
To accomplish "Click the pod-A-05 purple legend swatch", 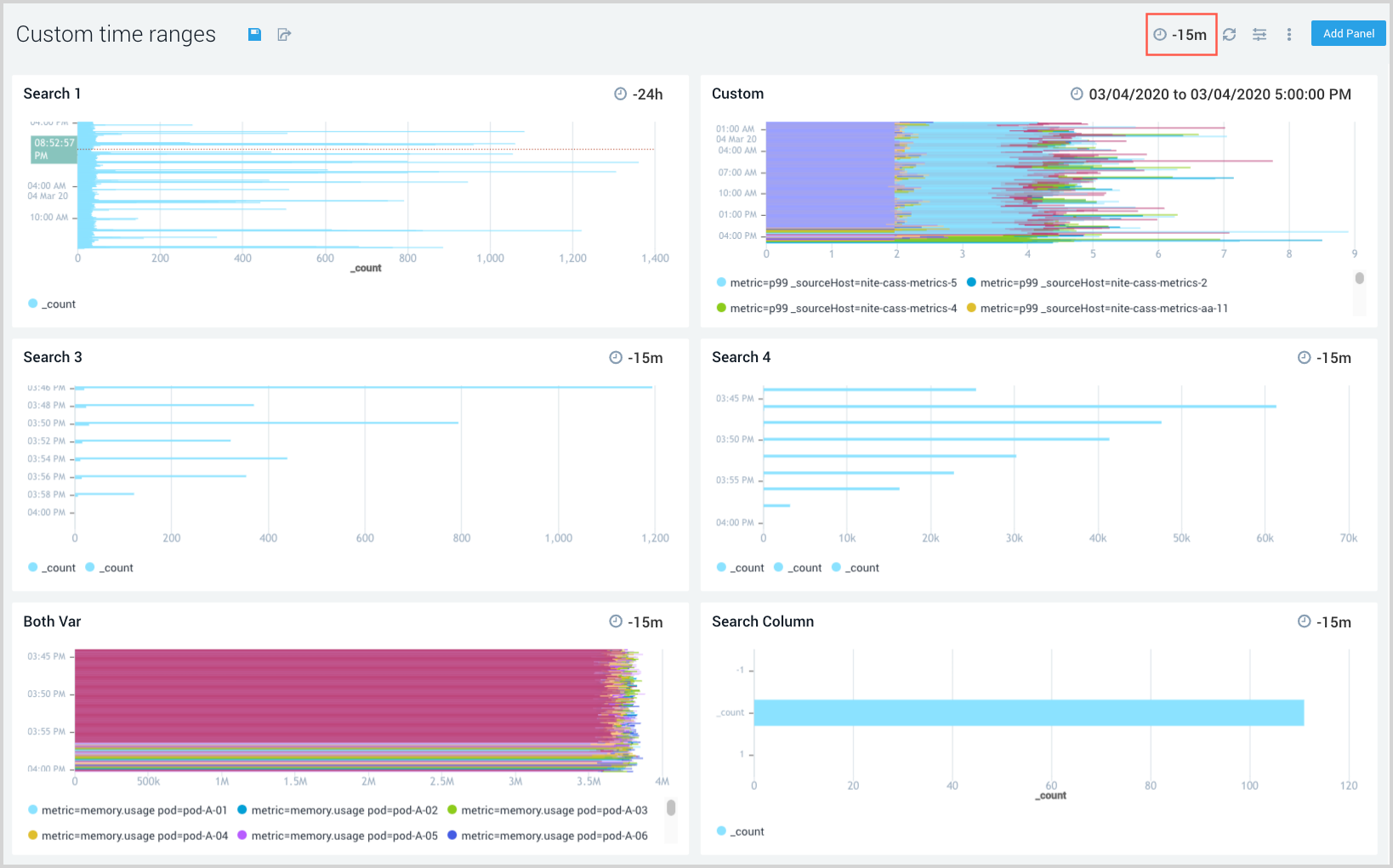I will coord(242,836).
